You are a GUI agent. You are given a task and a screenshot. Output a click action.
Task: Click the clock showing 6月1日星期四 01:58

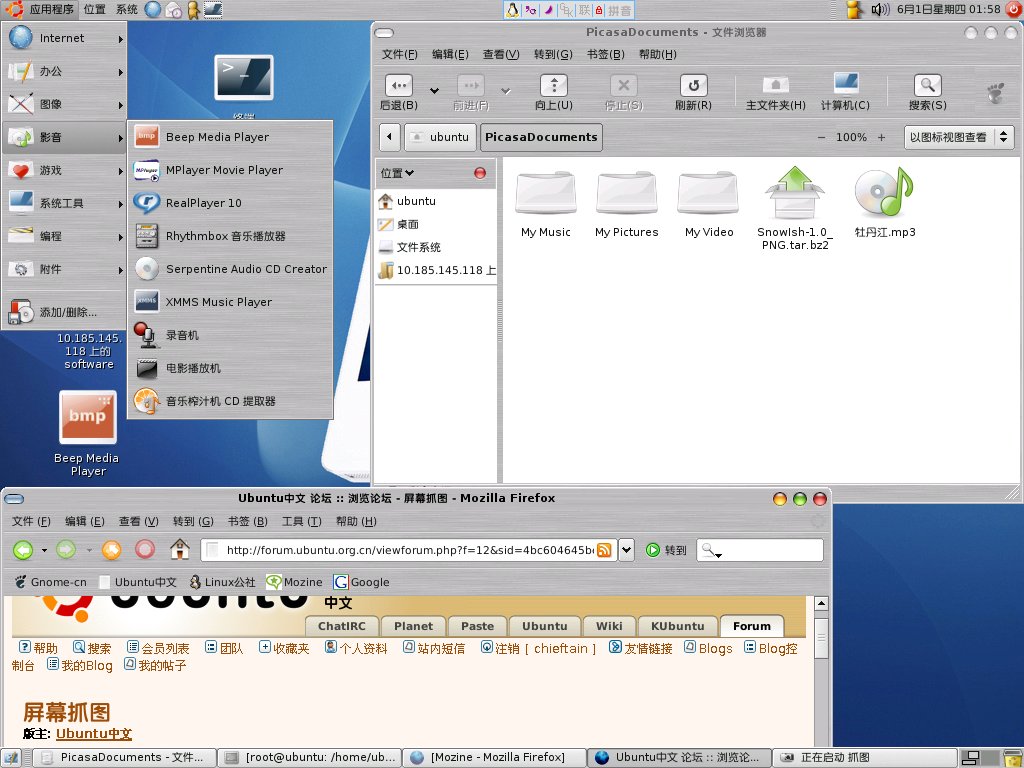click(x=948, y=9)
